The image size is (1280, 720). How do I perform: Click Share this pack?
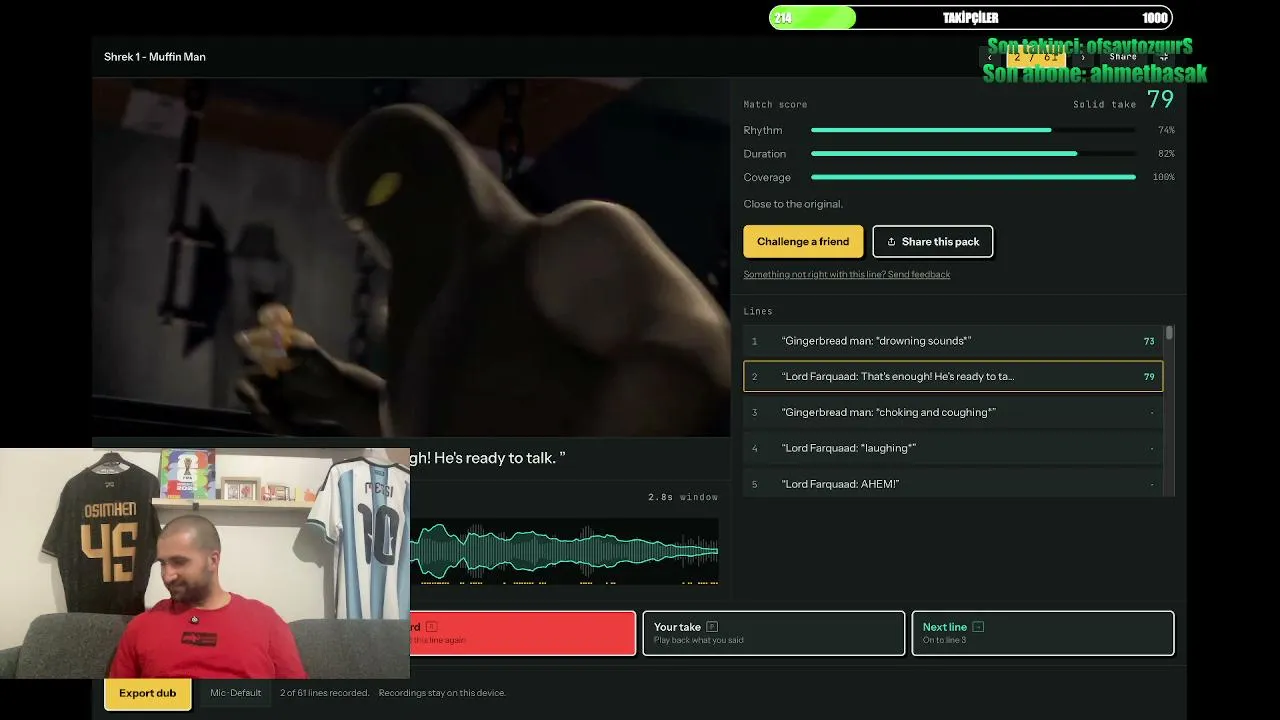[x=933, y=241]
